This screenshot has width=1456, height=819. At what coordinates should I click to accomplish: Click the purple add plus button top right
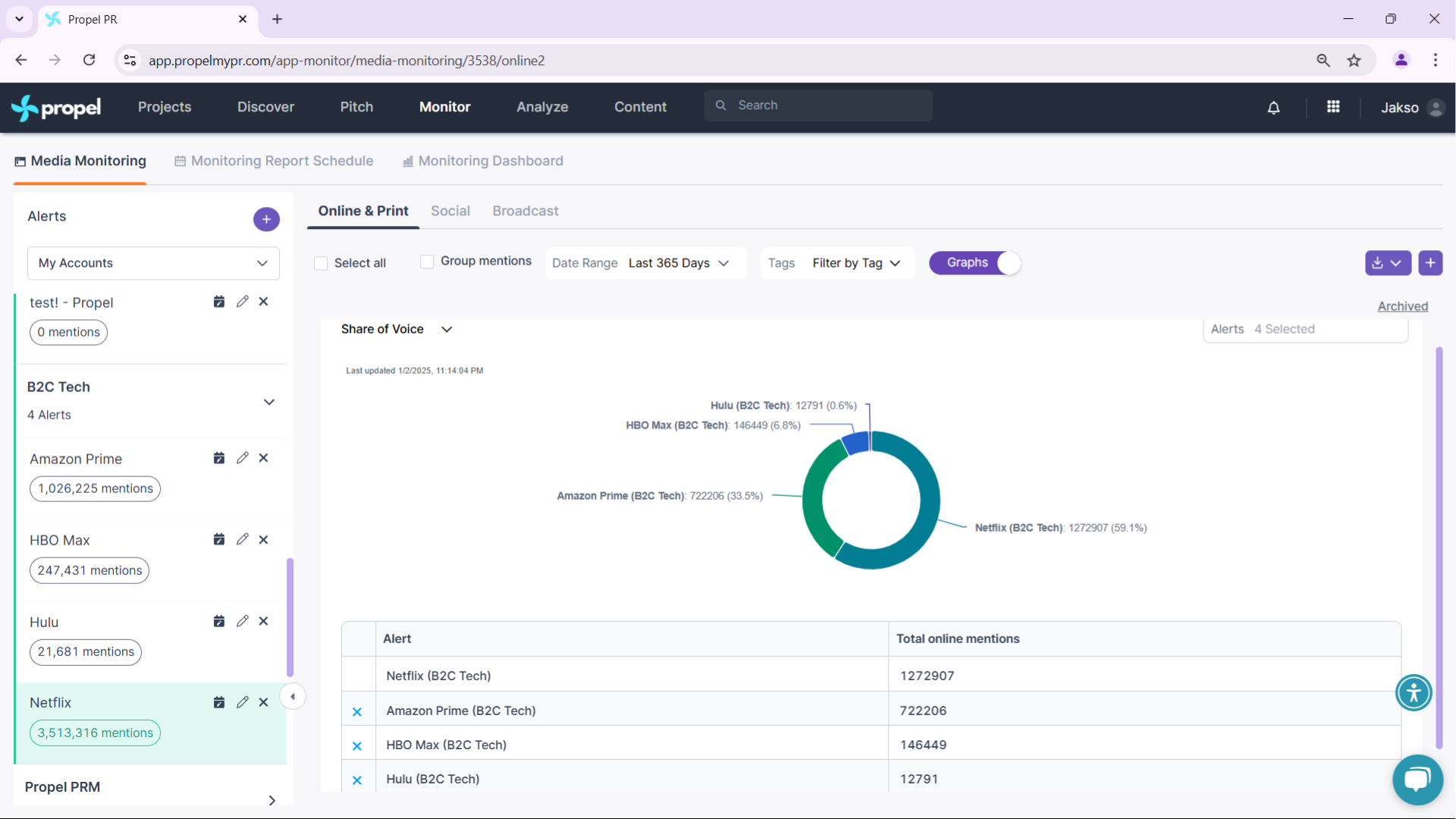pyautogui.click(x=1430, y=263)
